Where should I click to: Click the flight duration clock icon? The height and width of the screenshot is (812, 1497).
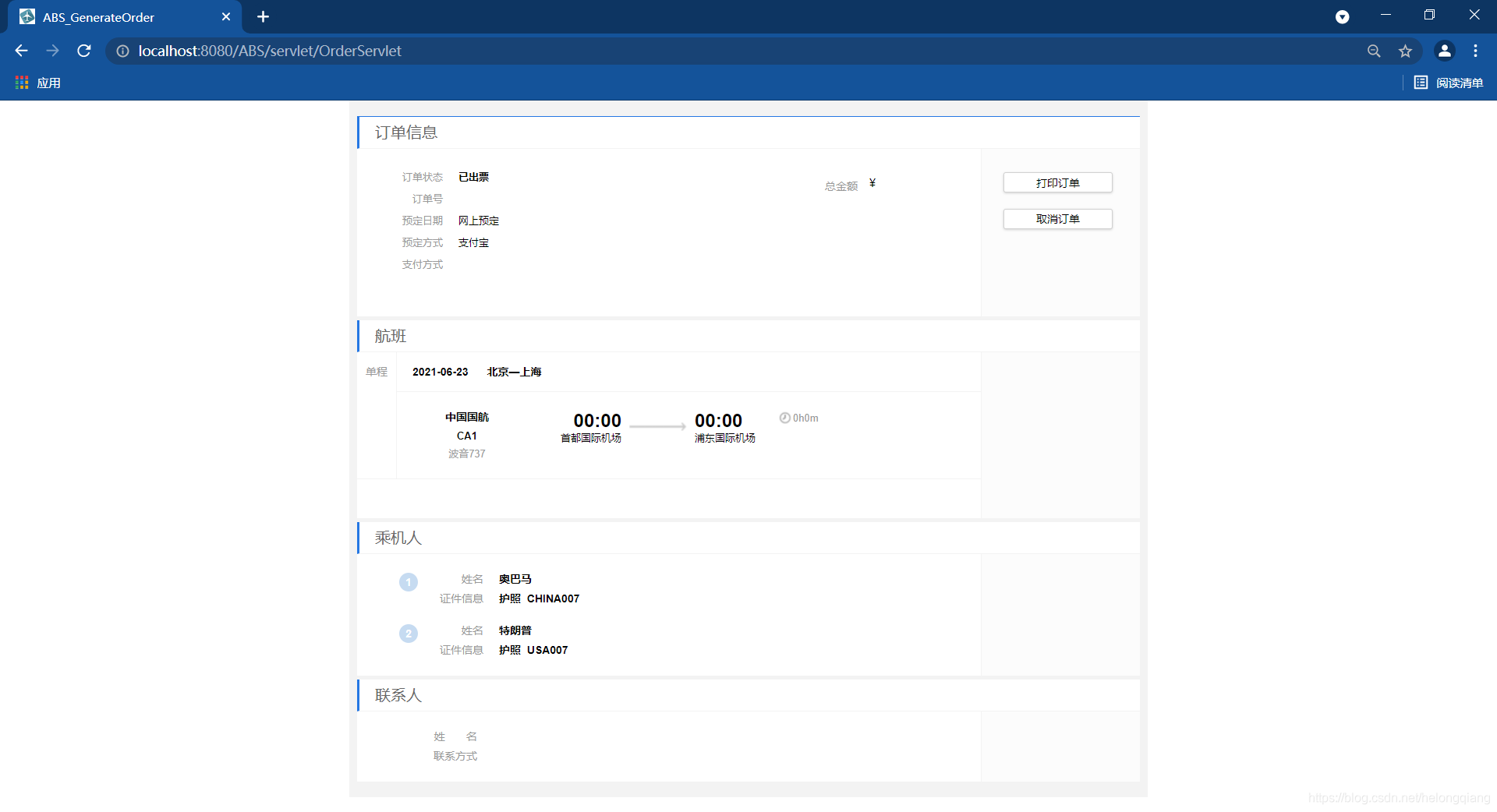tap(784, 418)
